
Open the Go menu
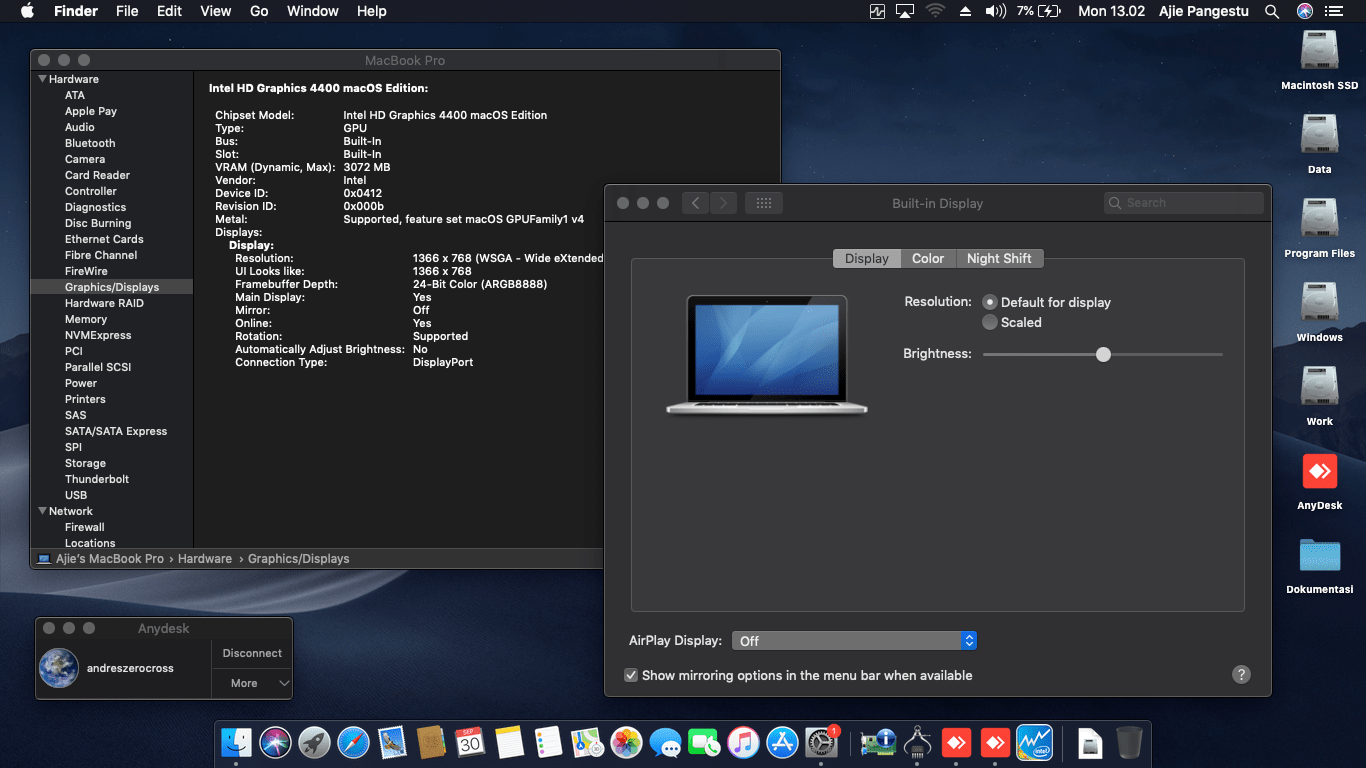[x=259, y=11]
